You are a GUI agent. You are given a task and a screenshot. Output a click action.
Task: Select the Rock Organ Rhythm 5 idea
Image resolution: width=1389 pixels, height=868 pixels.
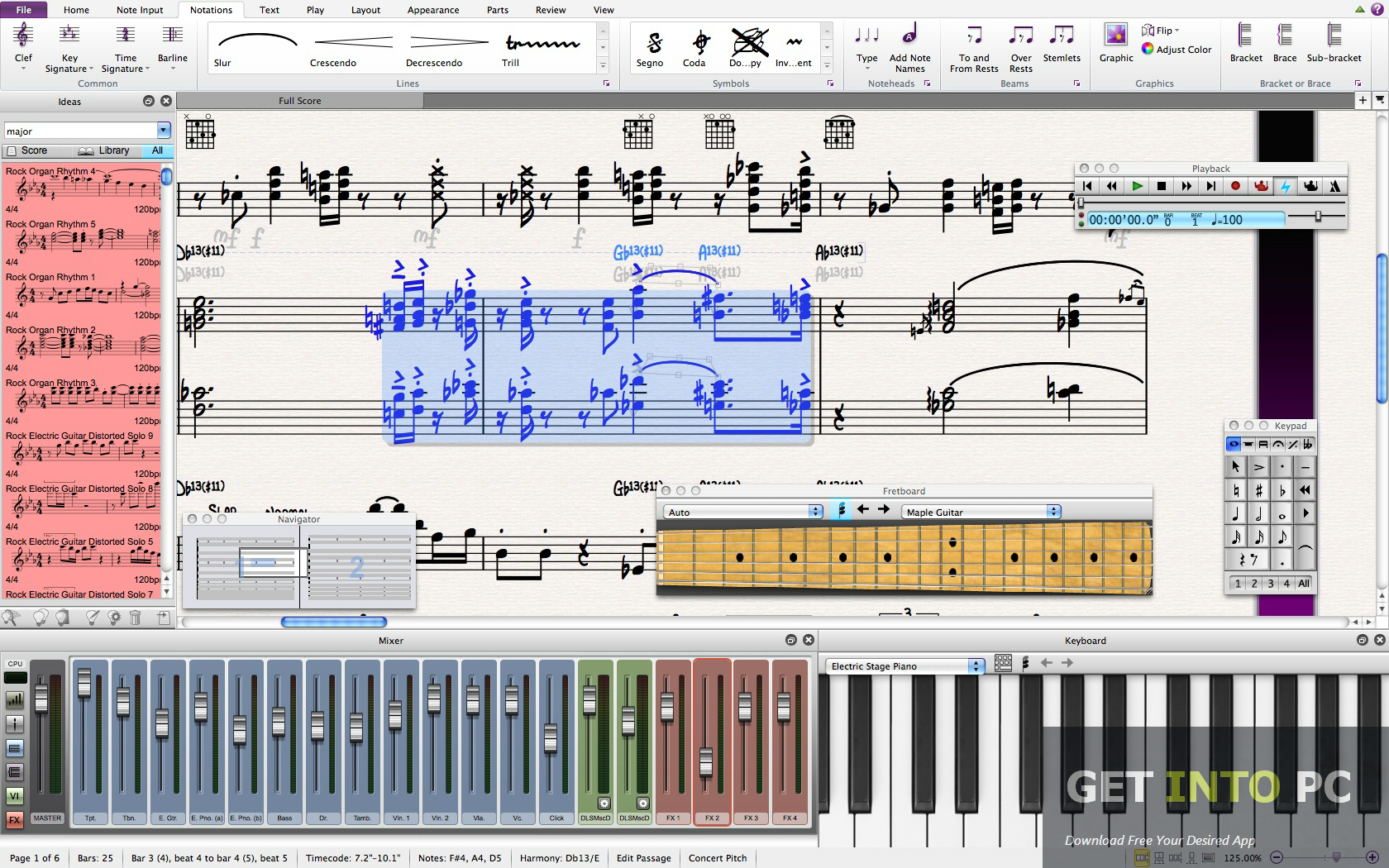point(83,241)
